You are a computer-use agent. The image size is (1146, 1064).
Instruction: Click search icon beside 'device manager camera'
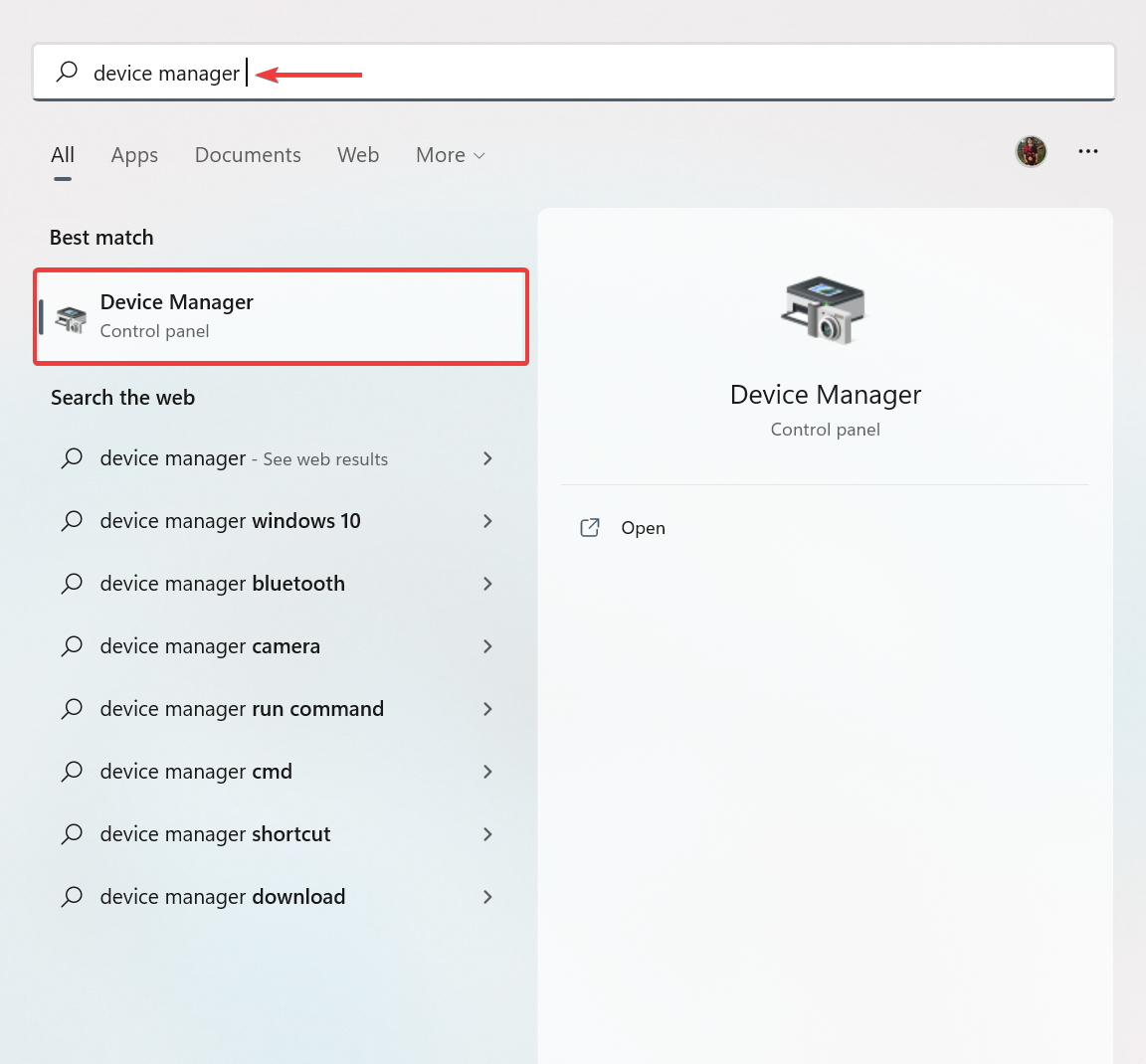72,646
